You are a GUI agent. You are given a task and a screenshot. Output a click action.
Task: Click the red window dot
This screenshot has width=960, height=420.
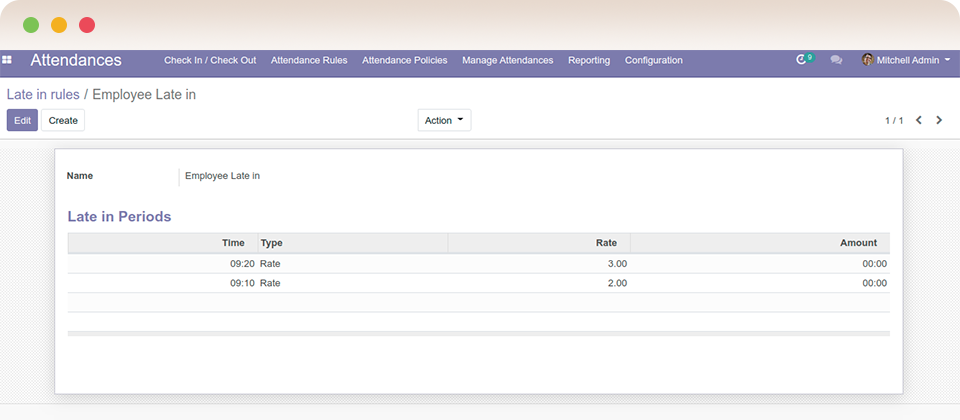click(87, 25)
